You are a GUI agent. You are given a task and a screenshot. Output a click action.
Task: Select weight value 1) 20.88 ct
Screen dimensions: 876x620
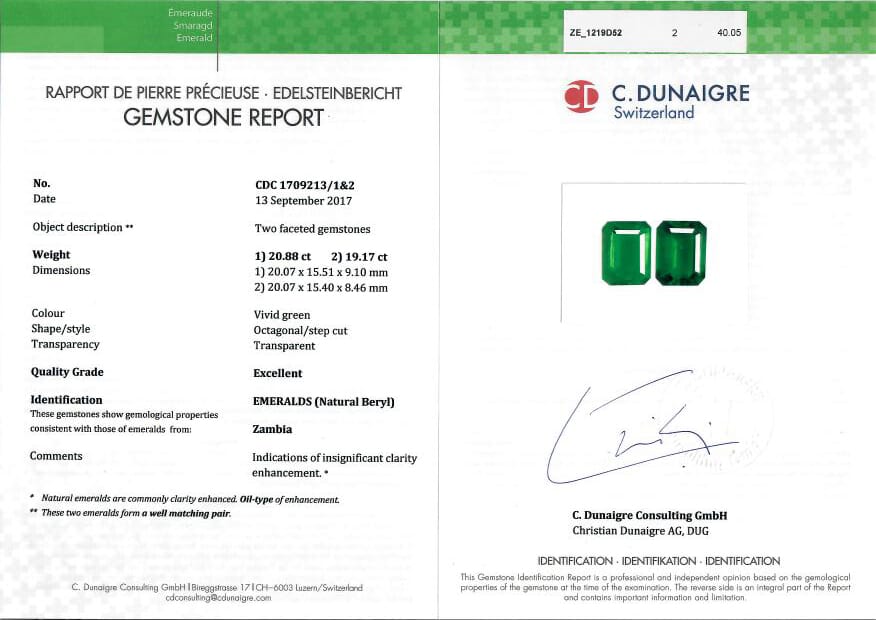(283, 256)
